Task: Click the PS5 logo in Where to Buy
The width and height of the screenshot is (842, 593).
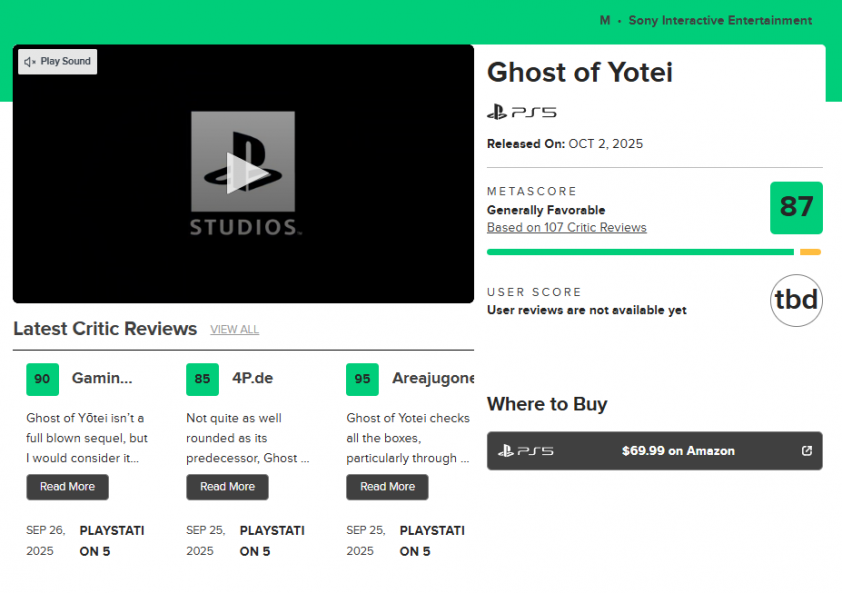Action: 526,451
